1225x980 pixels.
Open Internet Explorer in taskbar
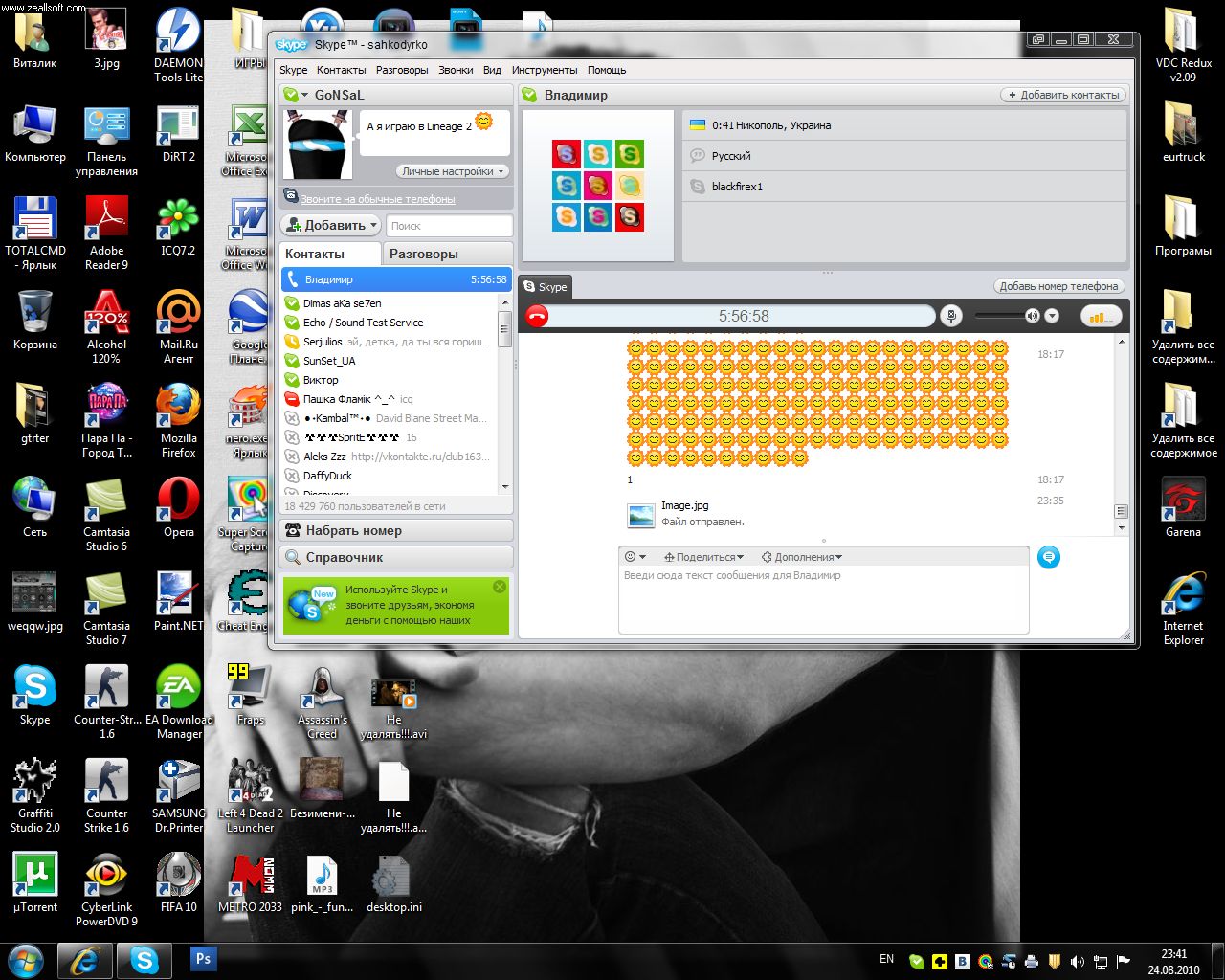[x=85, y=960]
